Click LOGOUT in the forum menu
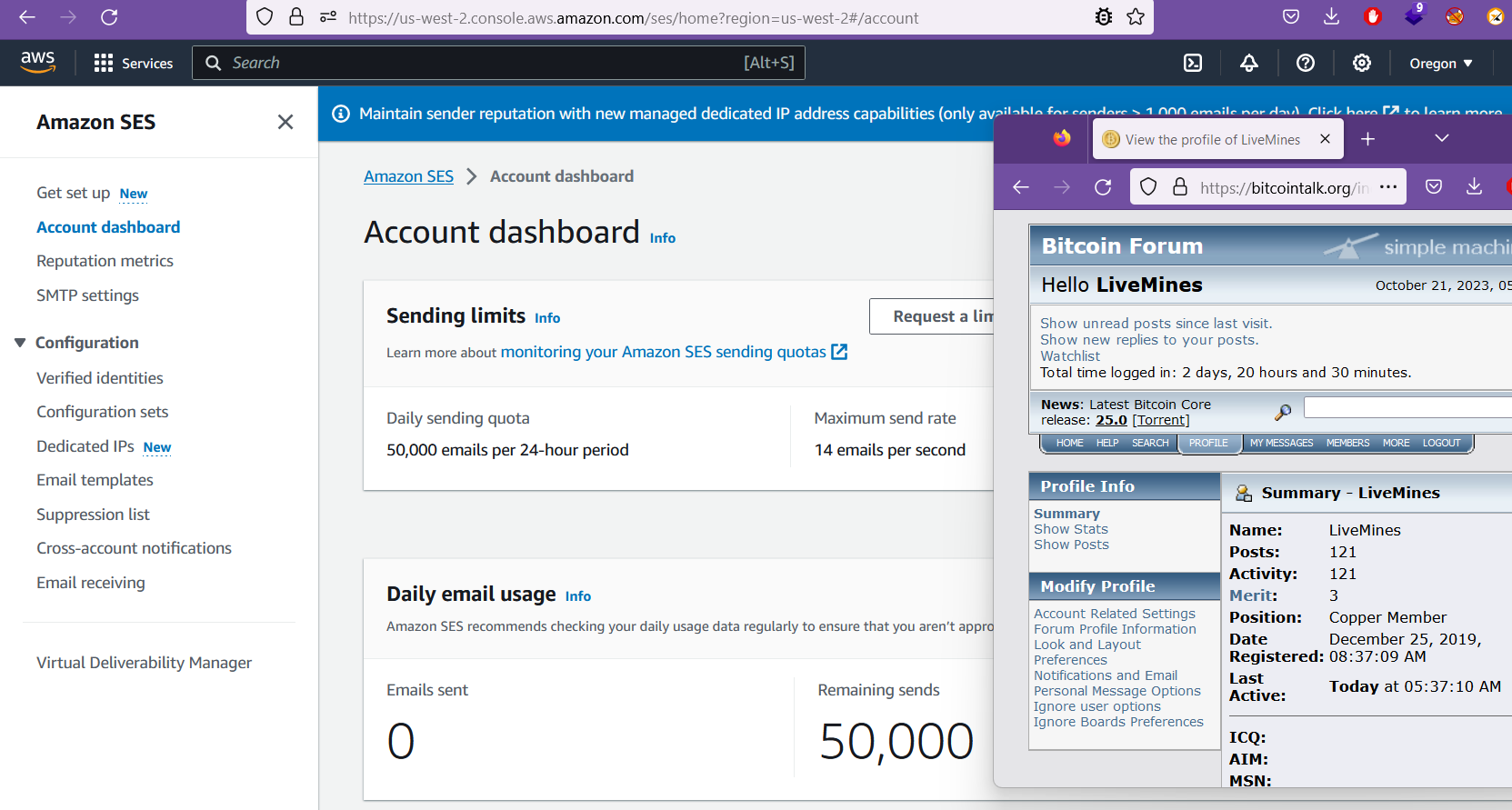1512x810 pixels. point(1441,443)
